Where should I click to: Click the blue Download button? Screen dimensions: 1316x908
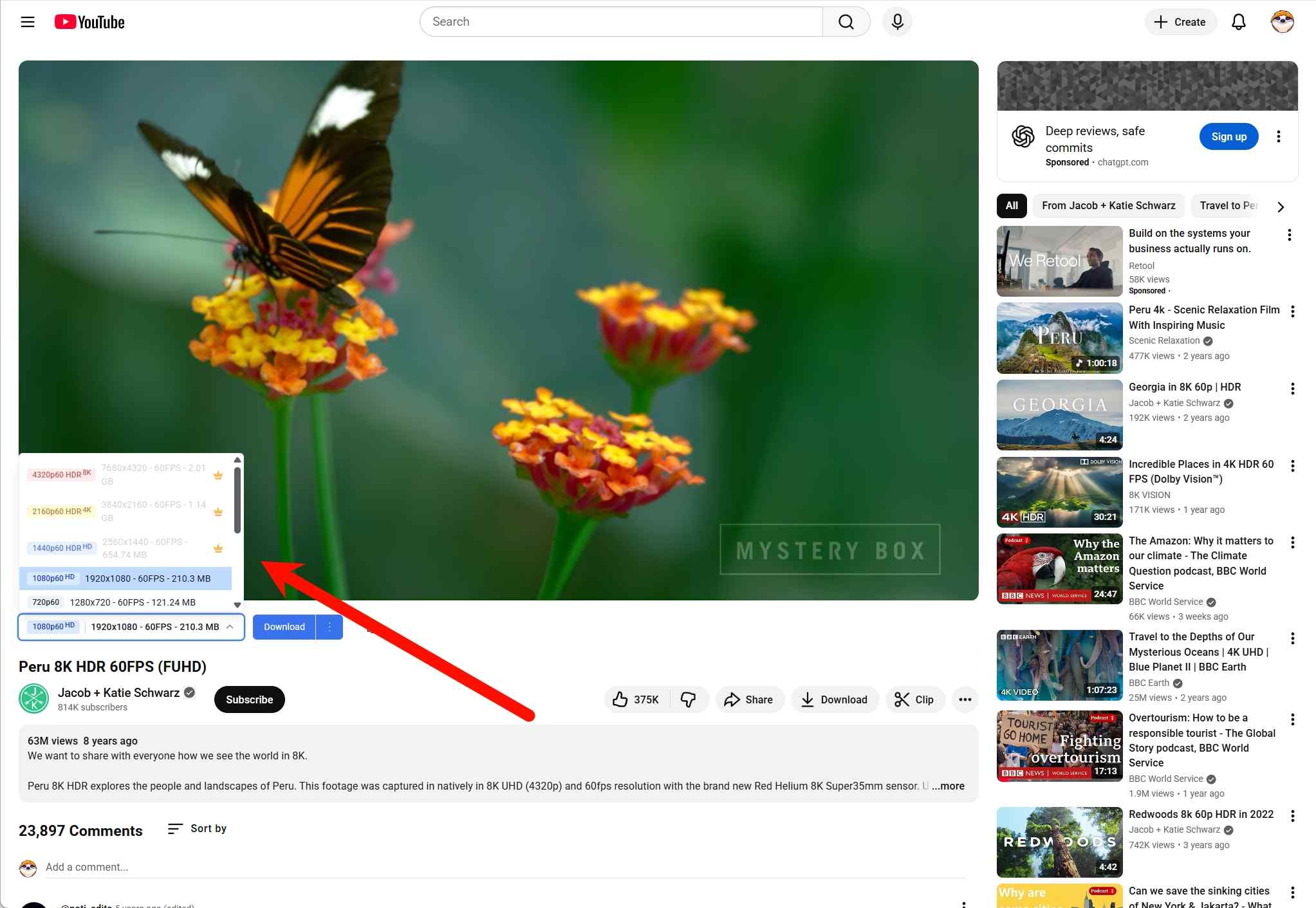284,627
